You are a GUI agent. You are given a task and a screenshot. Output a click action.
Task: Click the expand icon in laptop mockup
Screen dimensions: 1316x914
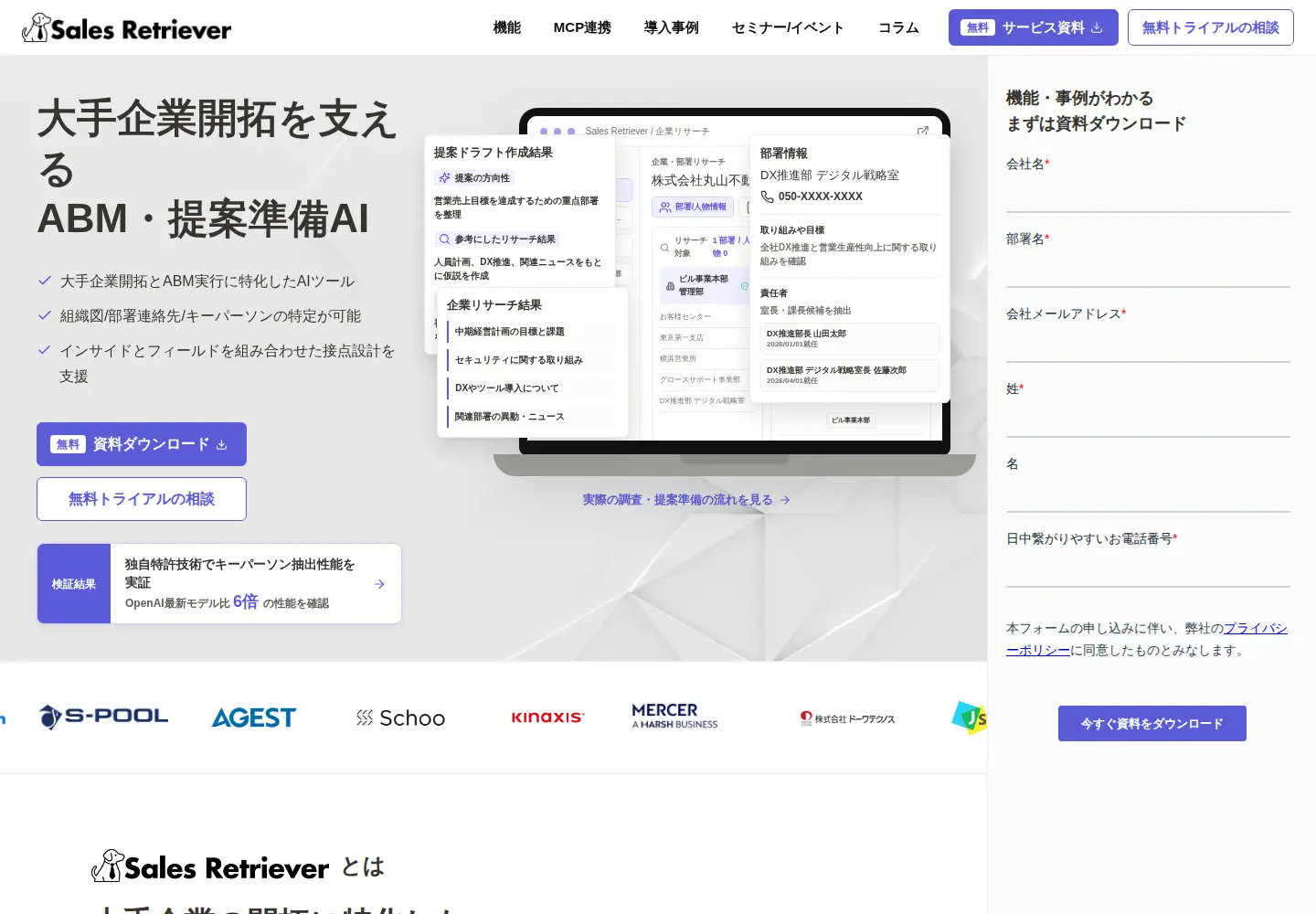(x=923, y=132)
